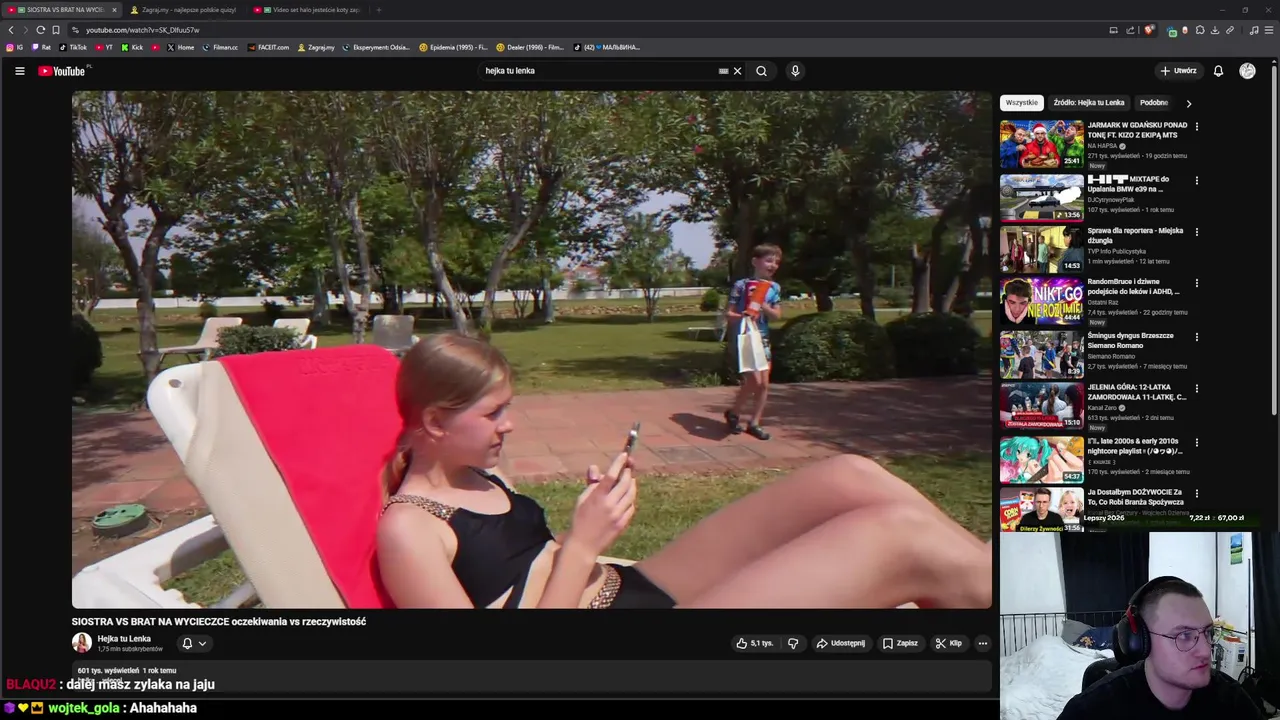This screenshot has height=720, width=1280.
Task: Open the FACEIT.com bookmark
Action: point(268,47)
